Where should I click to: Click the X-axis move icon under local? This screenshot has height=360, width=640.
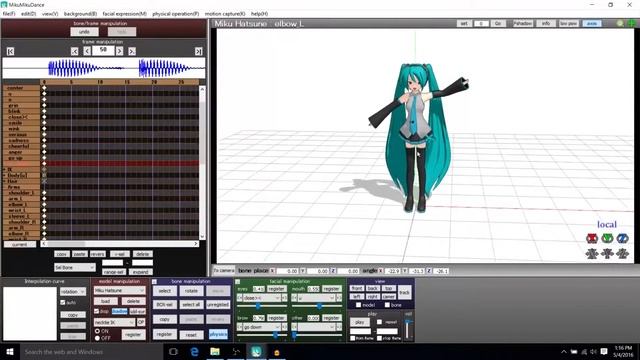592,253
